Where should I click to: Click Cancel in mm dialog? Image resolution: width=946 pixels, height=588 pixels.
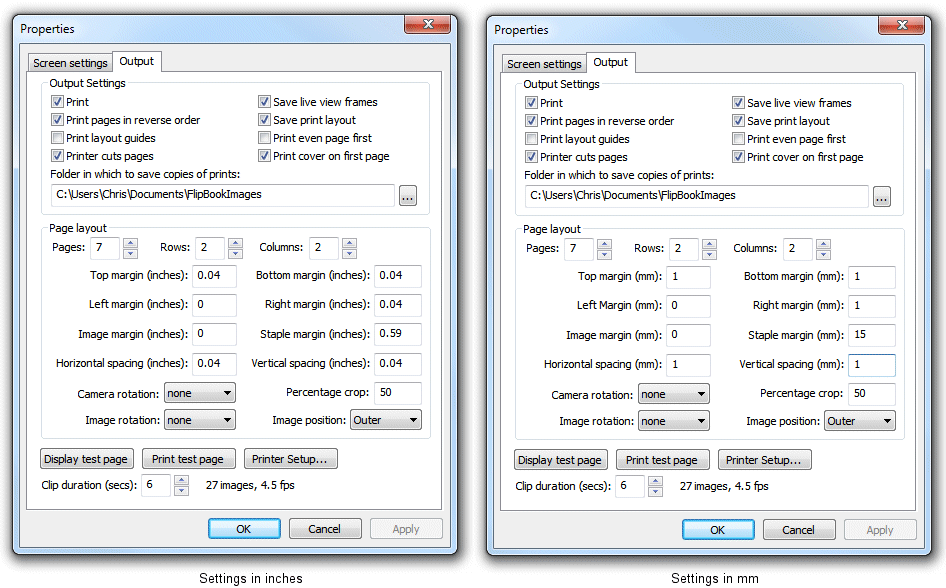[x=799, y=530]
